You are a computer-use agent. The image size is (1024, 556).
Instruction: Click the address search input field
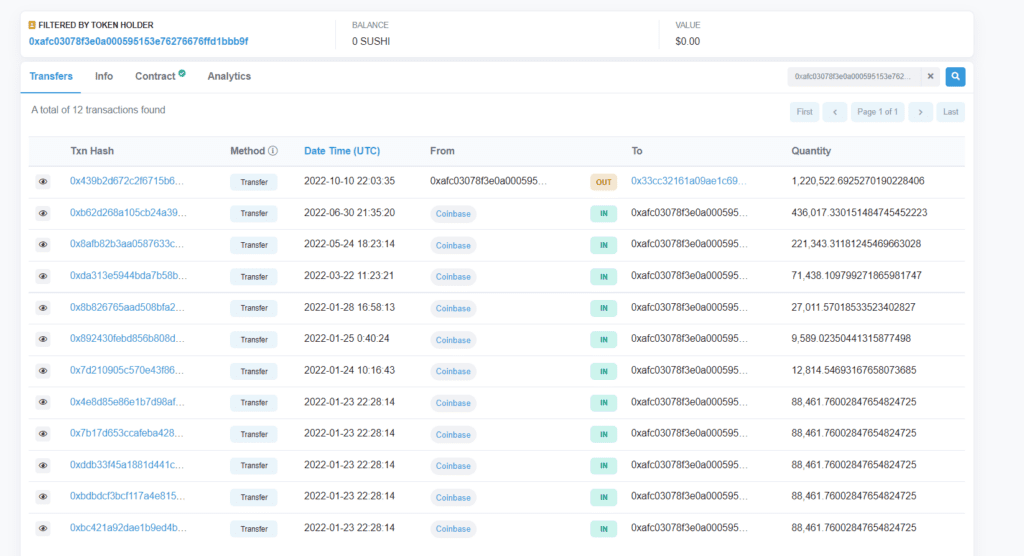click(854, 76)
